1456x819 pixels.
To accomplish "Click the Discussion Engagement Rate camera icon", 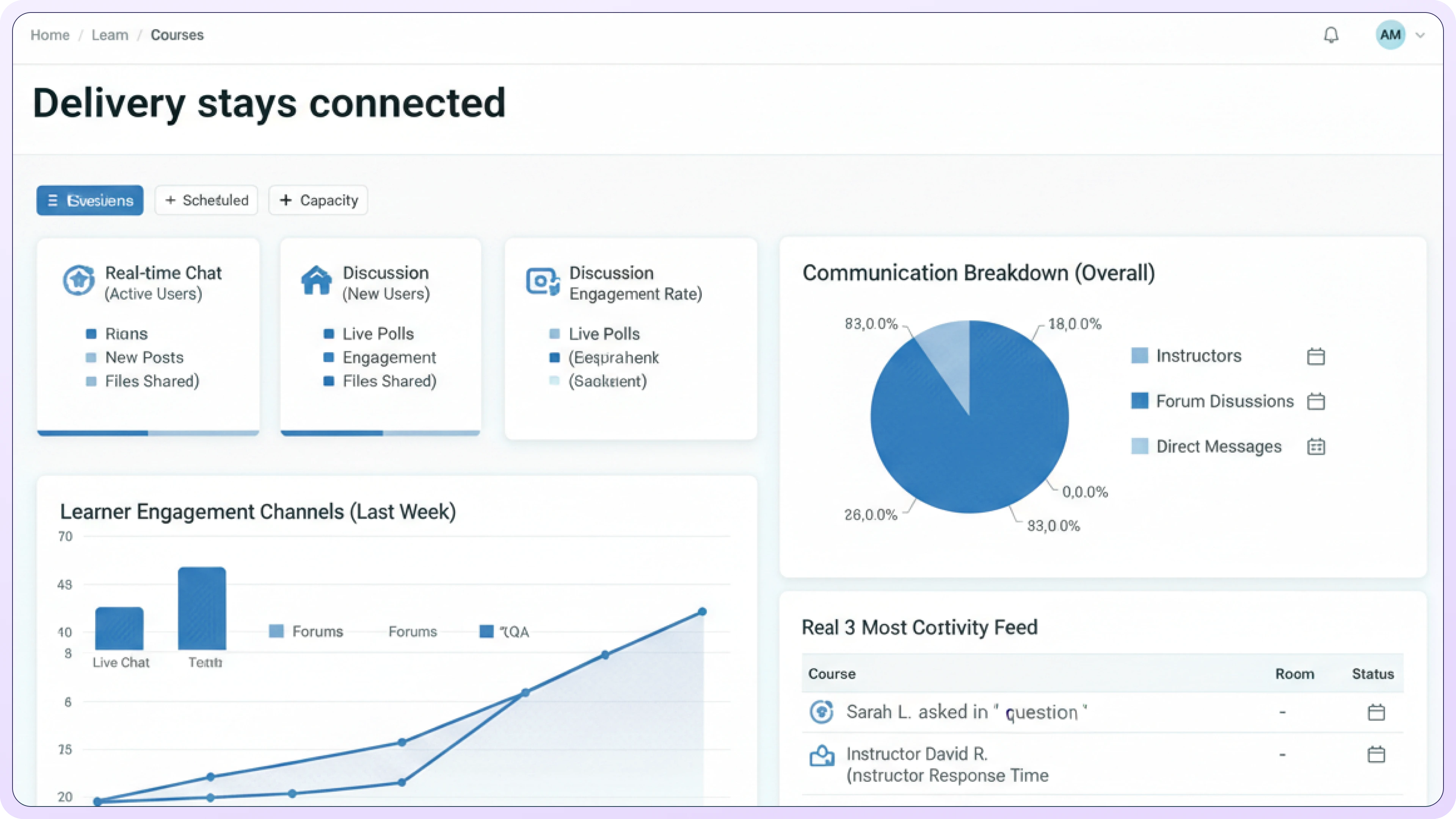I will point(542,281).
